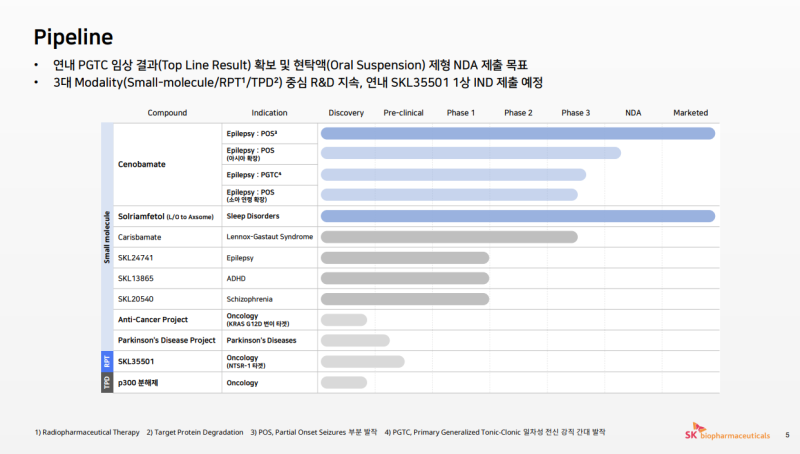Click the Small molecule vertical label
This screenshot has height=454, width=800.
pos(107,237)
